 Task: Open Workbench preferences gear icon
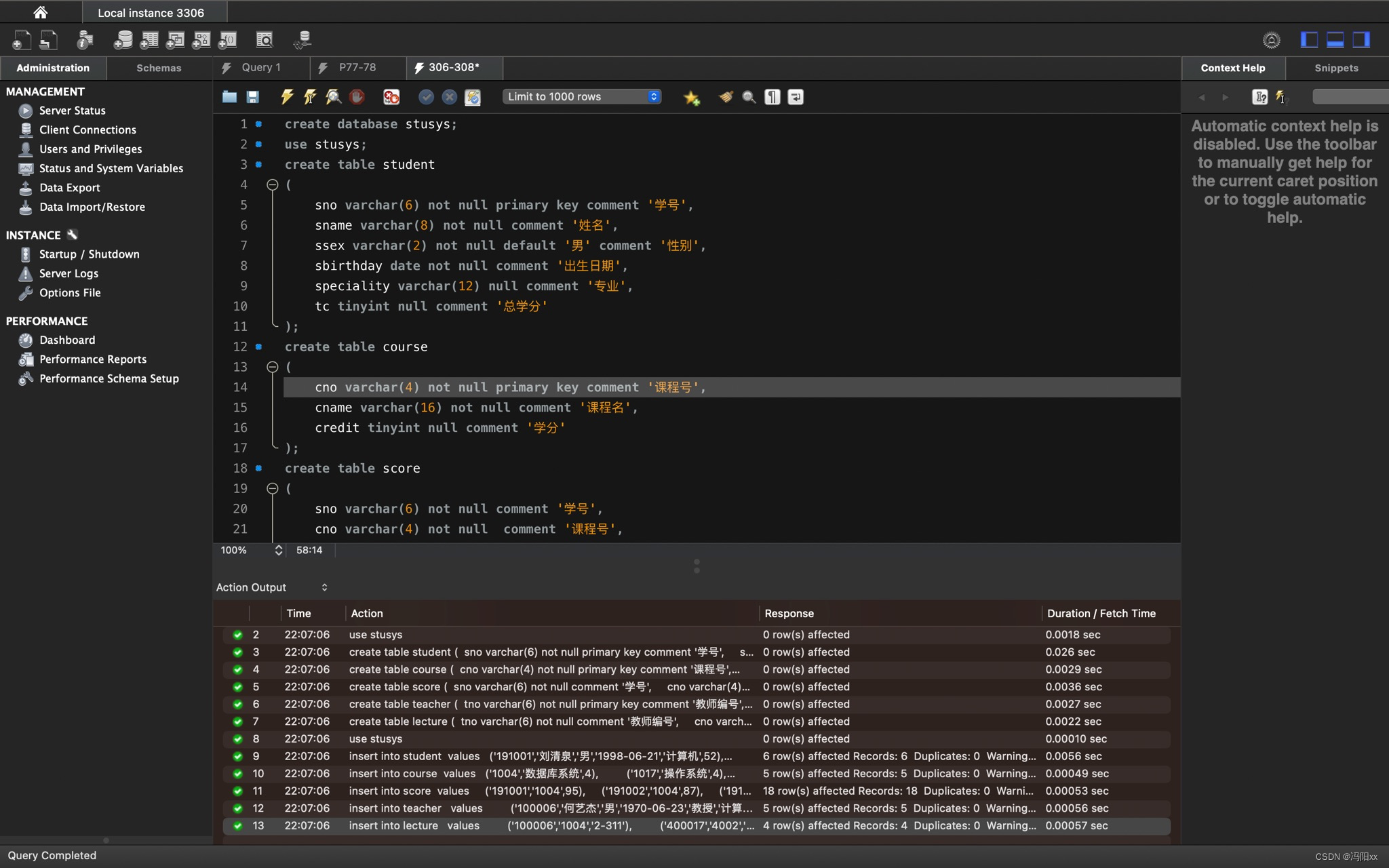1272,40
